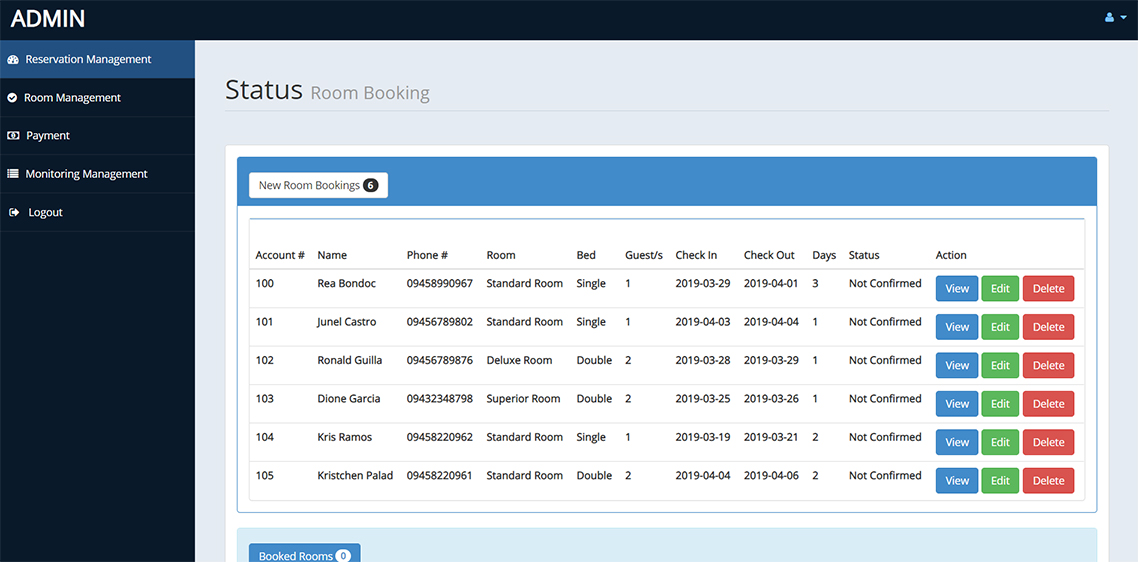This screenshot has height=562, width=1138.
Task: Click the Check Out column header
Action: [769, 256]
